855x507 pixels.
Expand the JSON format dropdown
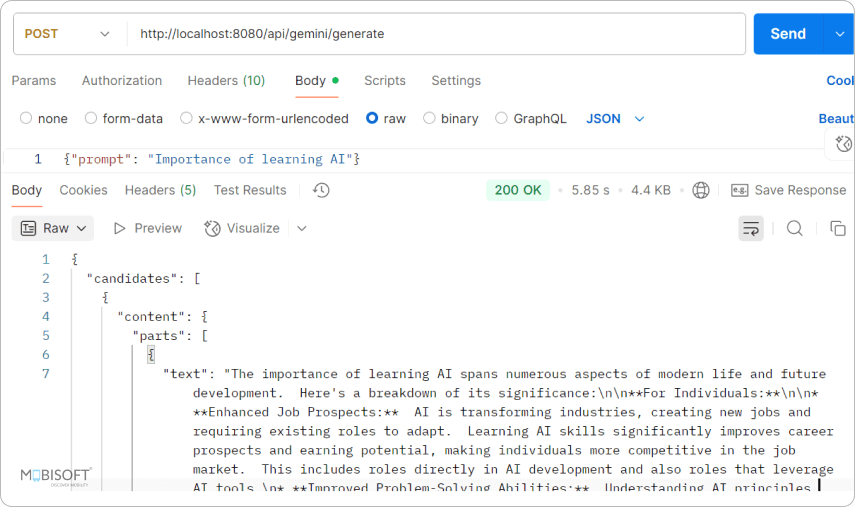[x=615, y=118]
